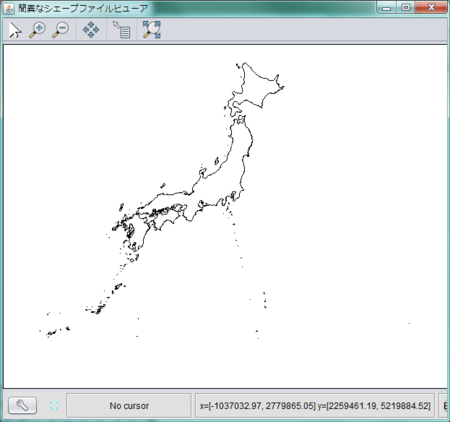Close the shapefile viewer window

(x=431, y=7)
